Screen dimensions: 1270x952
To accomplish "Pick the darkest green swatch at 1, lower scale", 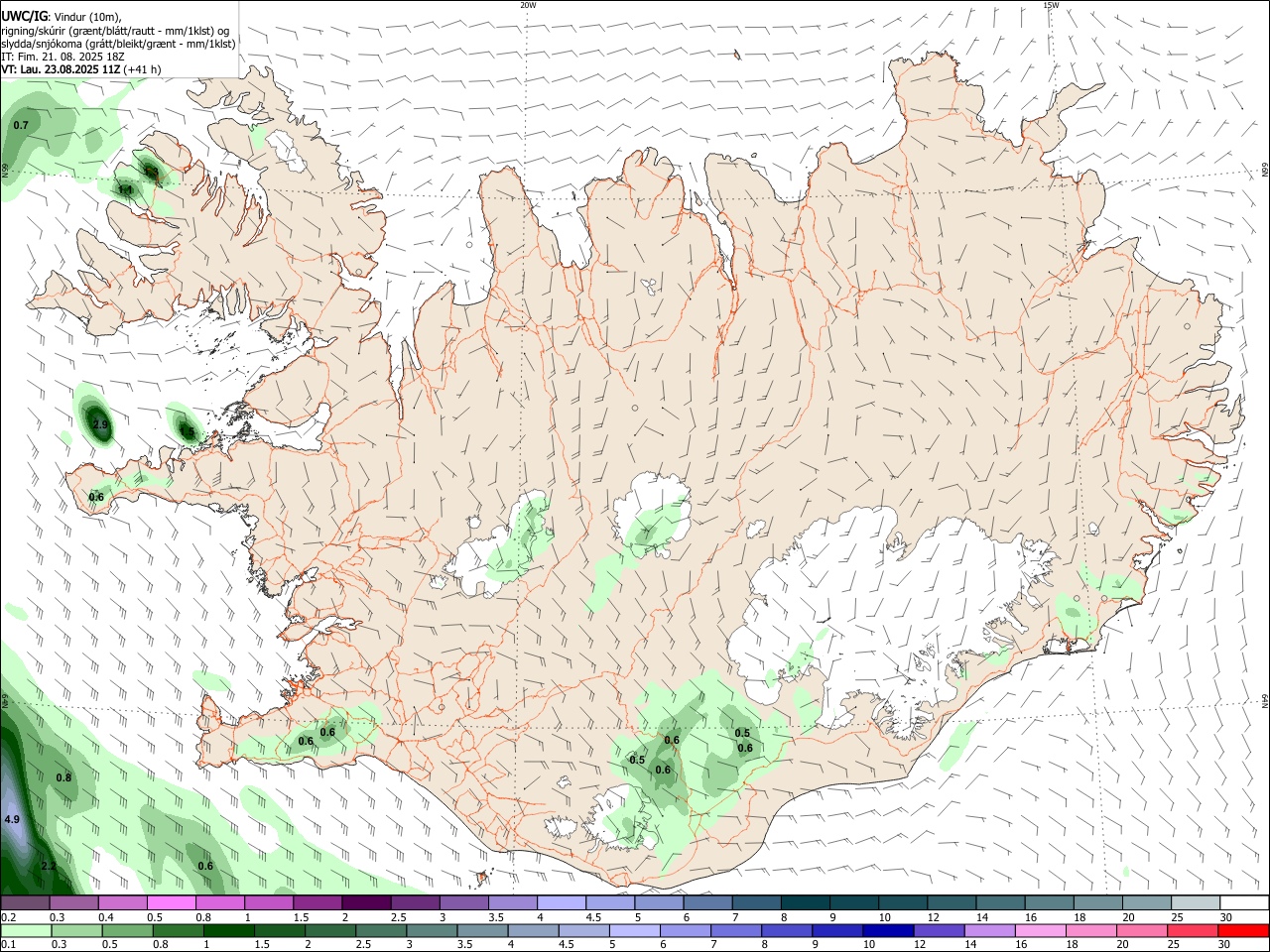I will 228,930.
